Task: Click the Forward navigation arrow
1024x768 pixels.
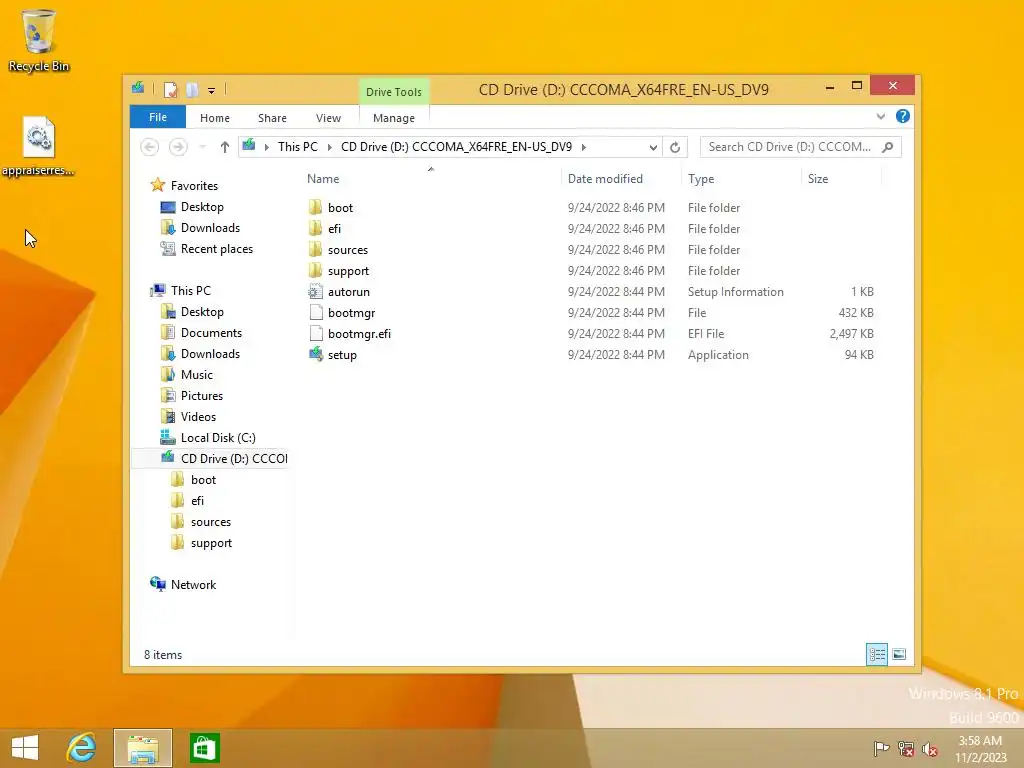Action: 178,147
